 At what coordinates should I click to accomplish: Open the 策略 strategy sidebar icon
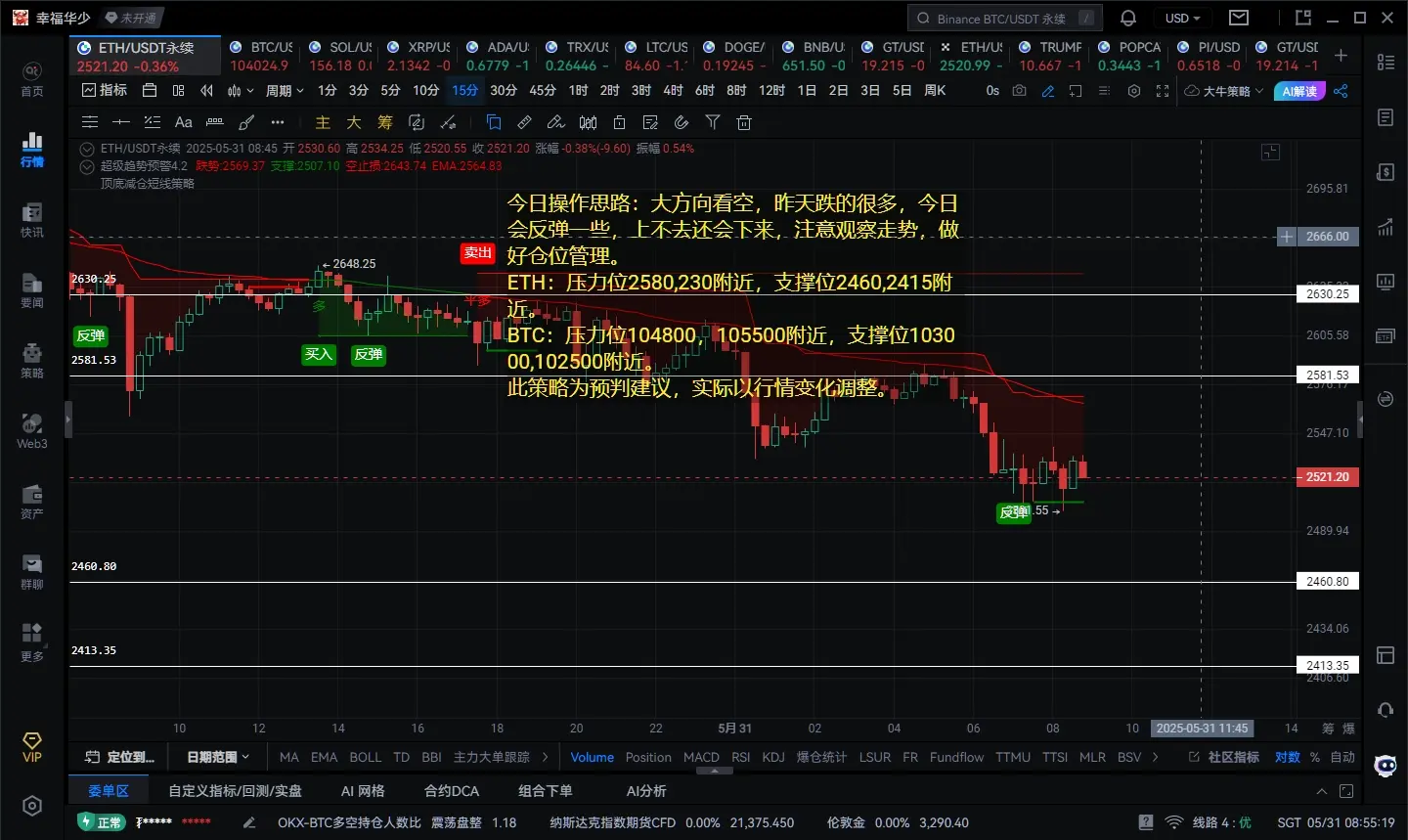(x=32, y=360)
